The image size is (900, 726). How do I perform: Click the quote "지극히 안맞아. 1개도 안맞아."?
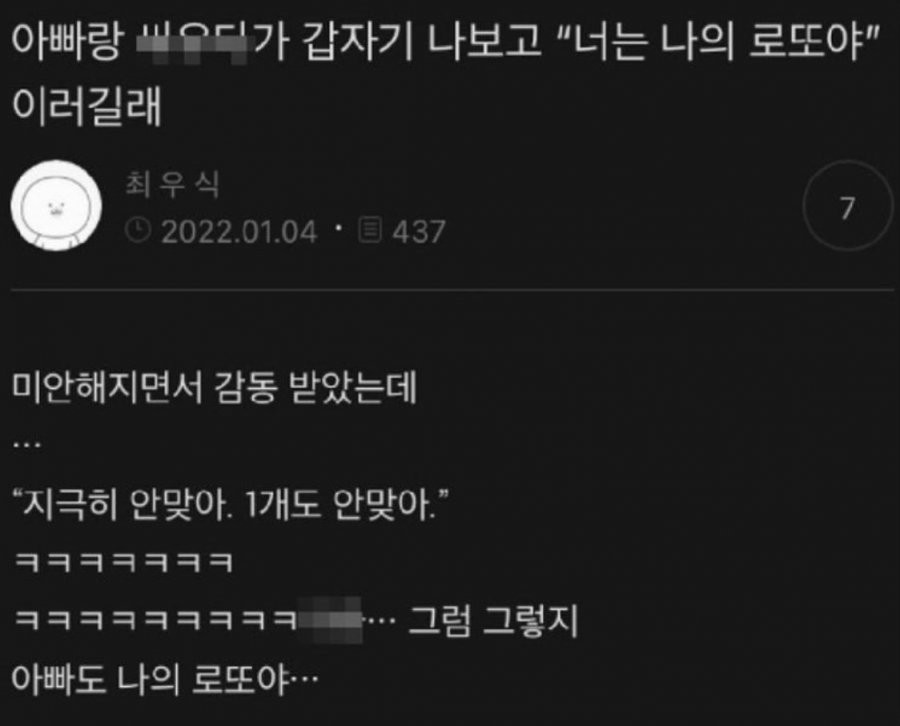click(230, 504)
